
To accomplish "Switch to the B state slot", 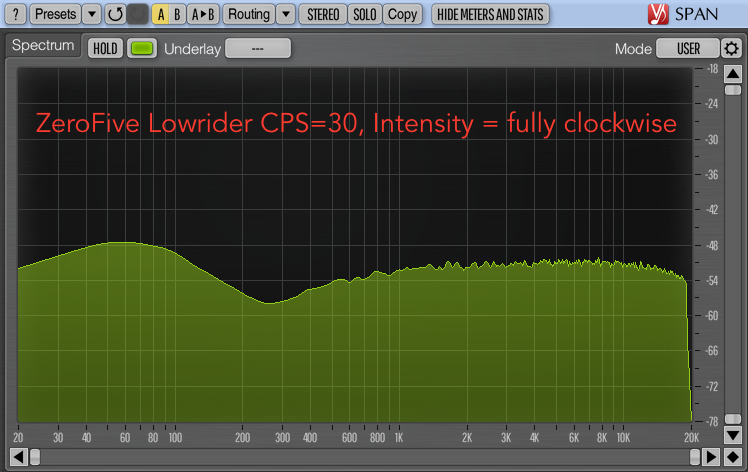I will tap(177, 15).
